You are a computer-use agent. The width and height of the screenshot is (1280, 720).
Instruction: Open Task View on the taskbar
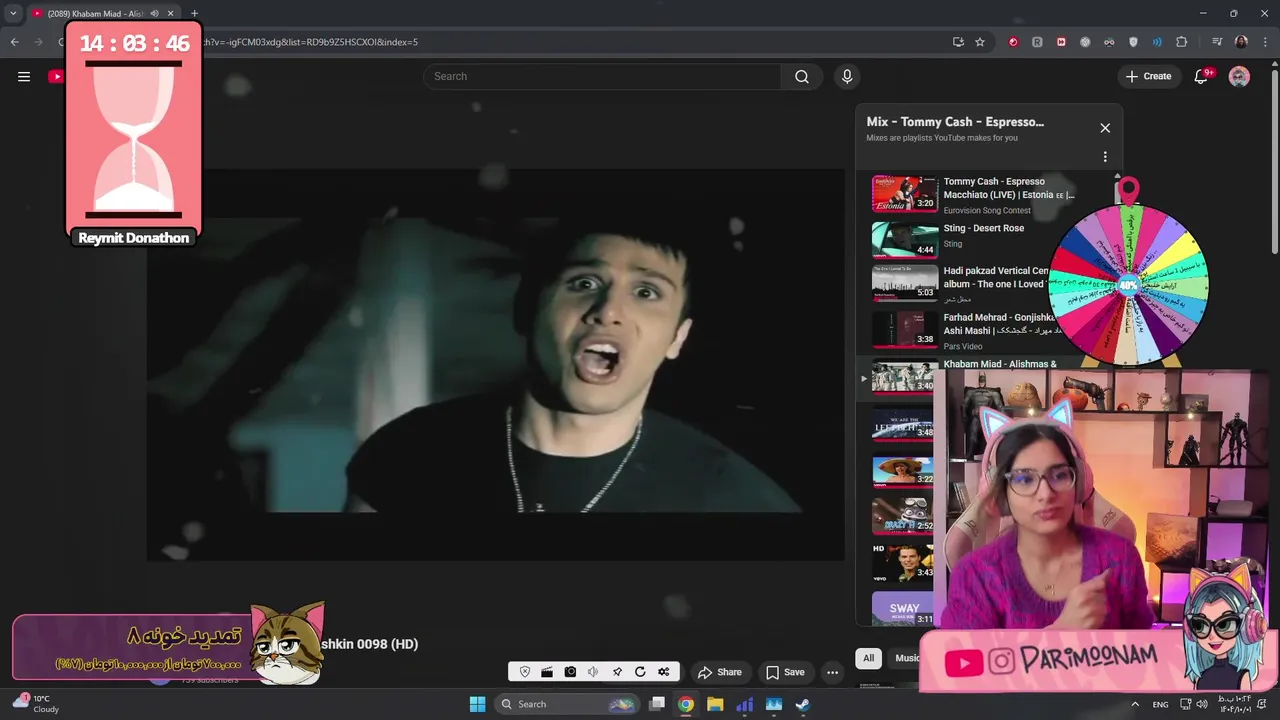tap(657, 704)
